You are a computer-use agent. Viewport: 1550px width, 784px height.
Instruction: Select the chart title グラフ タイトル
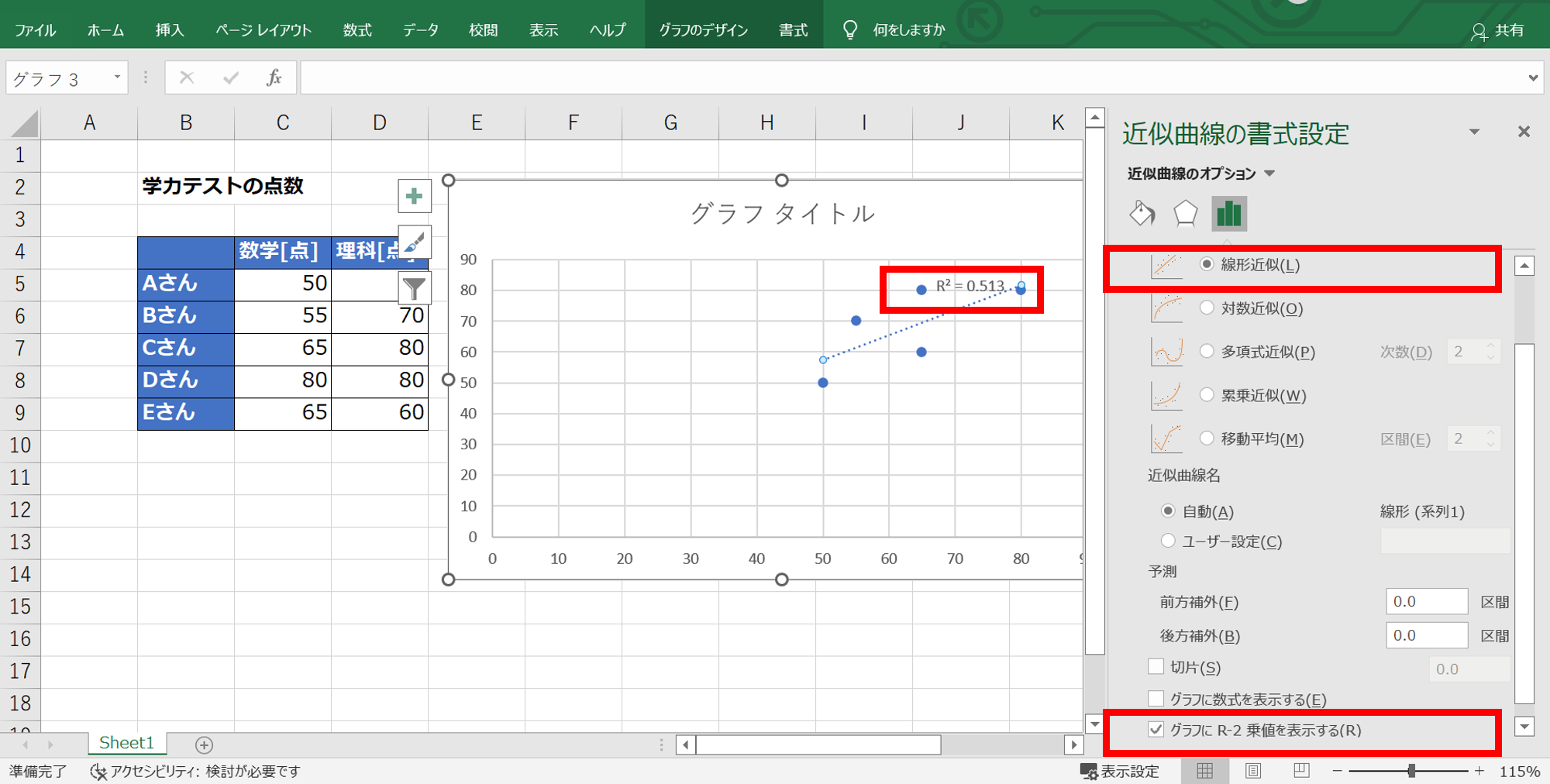[x=782, y=214]
